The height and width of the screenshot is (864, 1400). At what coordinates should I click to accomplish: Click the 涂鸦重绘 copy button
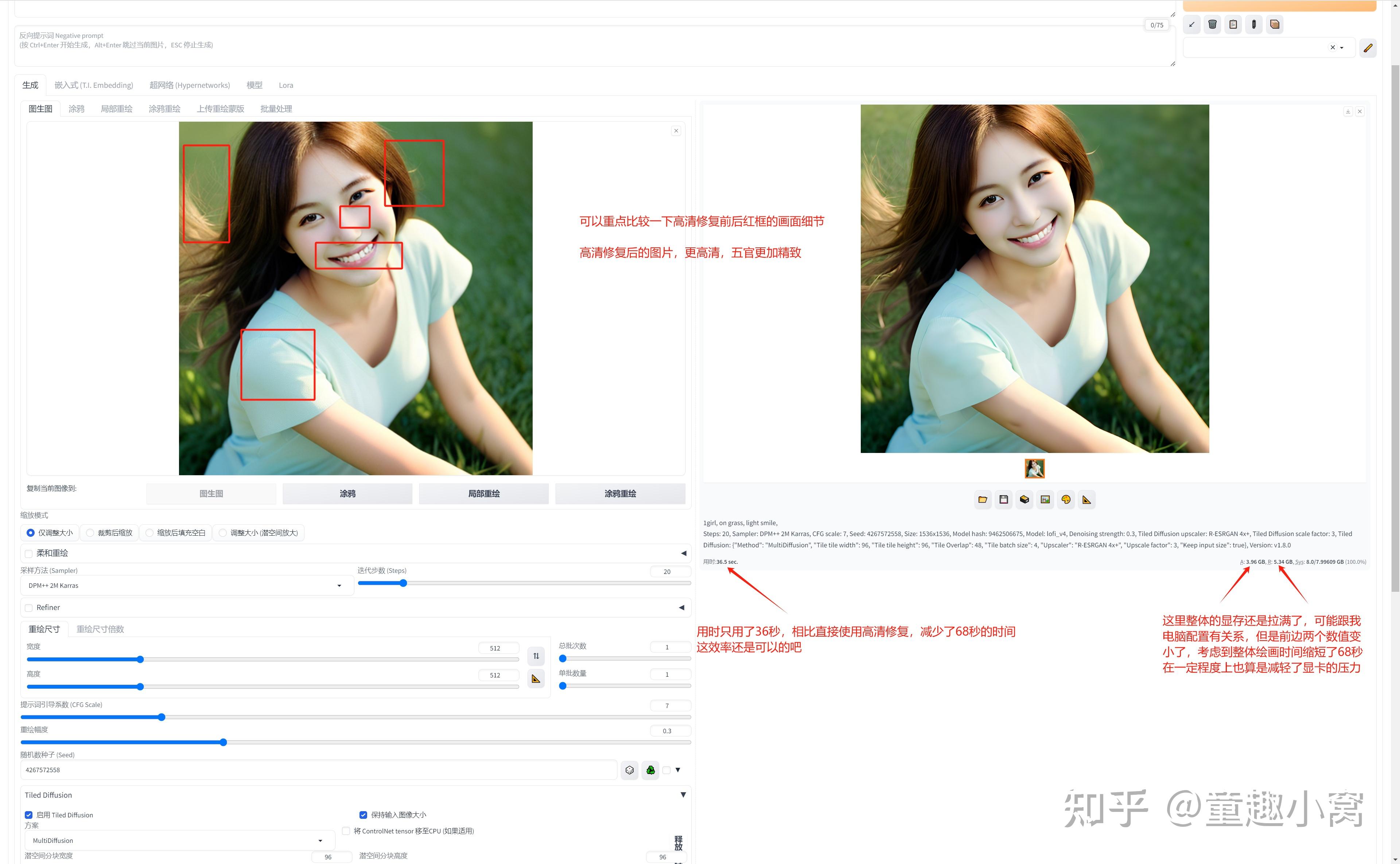pos(620,493)
